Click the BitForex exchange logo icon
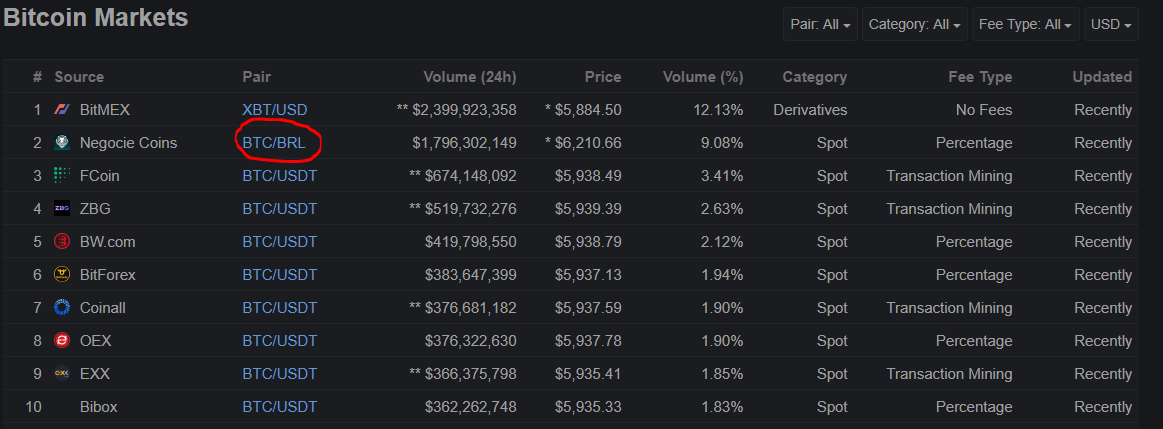 [x=62, y=275]
